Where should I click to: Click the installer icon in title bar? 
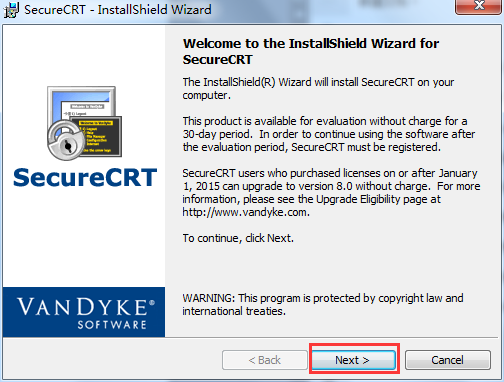[11, 10]
